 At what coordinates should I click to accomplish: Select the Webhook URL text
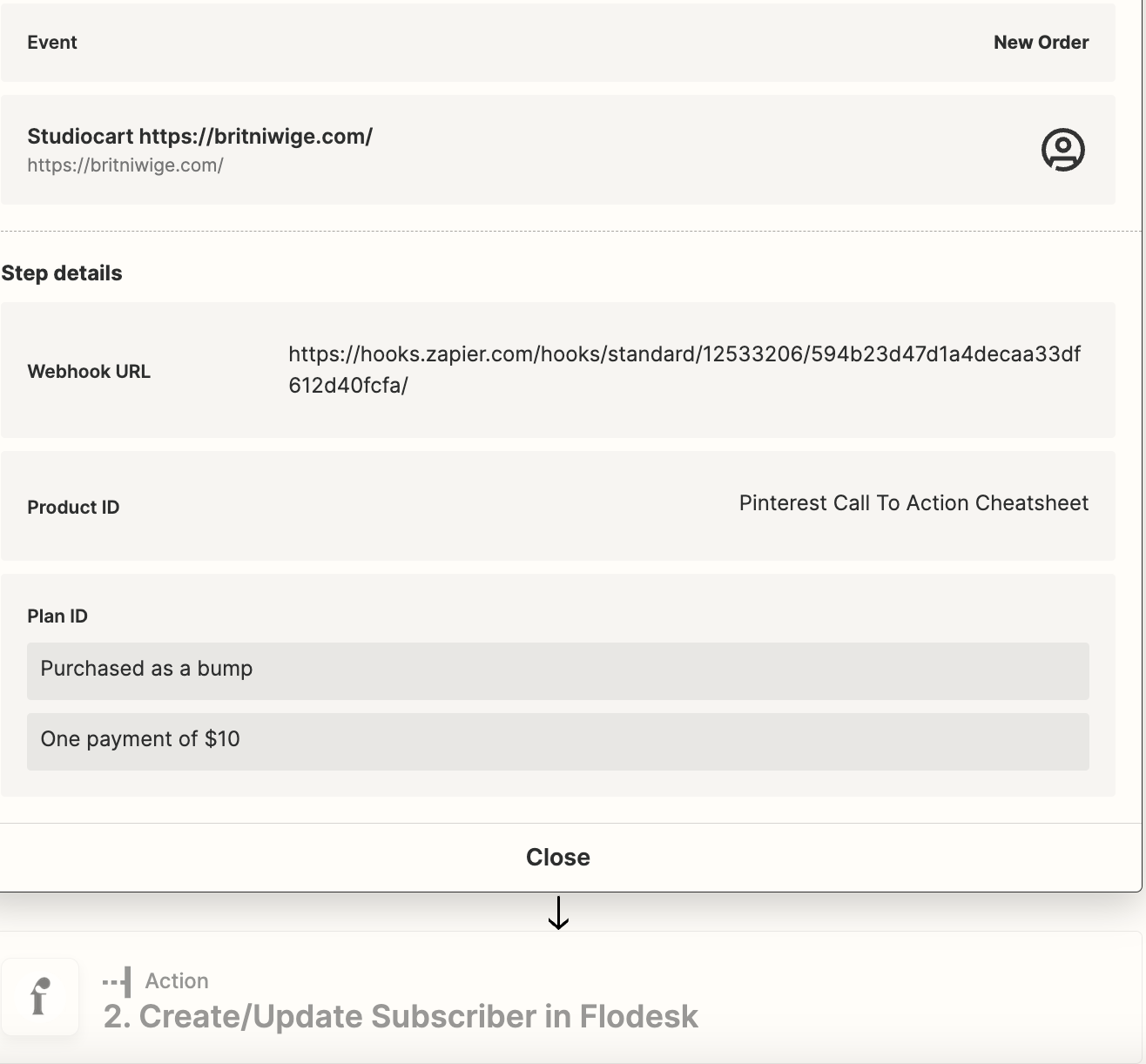click(x=684, y=369)
